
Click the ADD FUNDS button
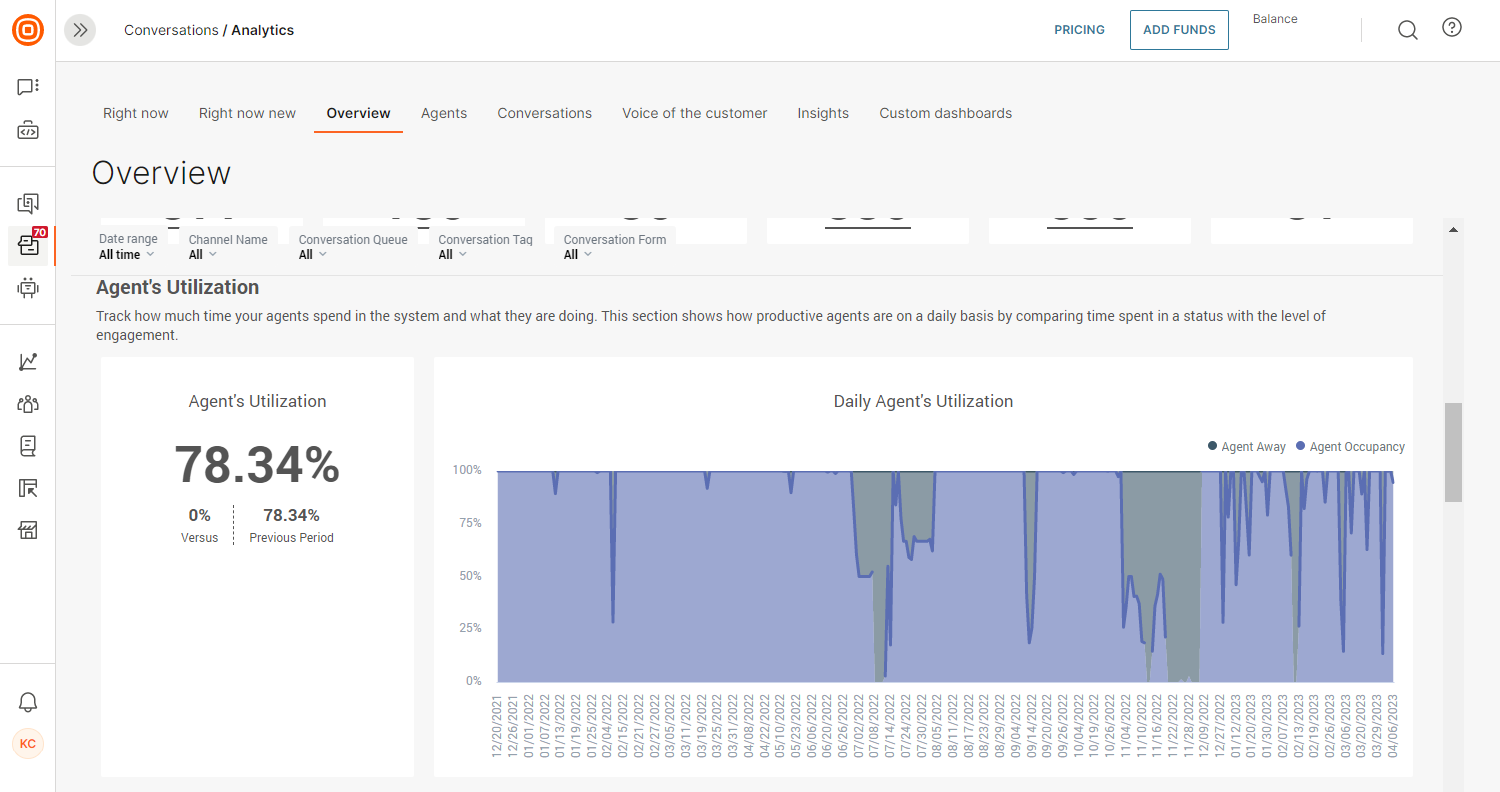[x=1178, y=30]
